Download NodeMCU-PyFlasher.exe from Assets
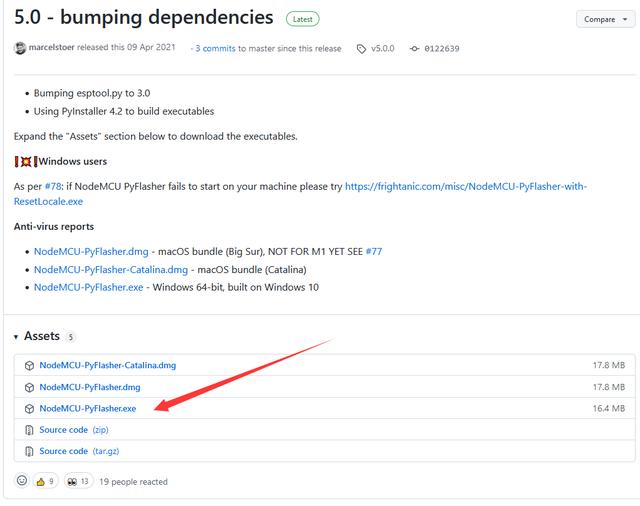The image size is (640, 506). click(88, 408)
